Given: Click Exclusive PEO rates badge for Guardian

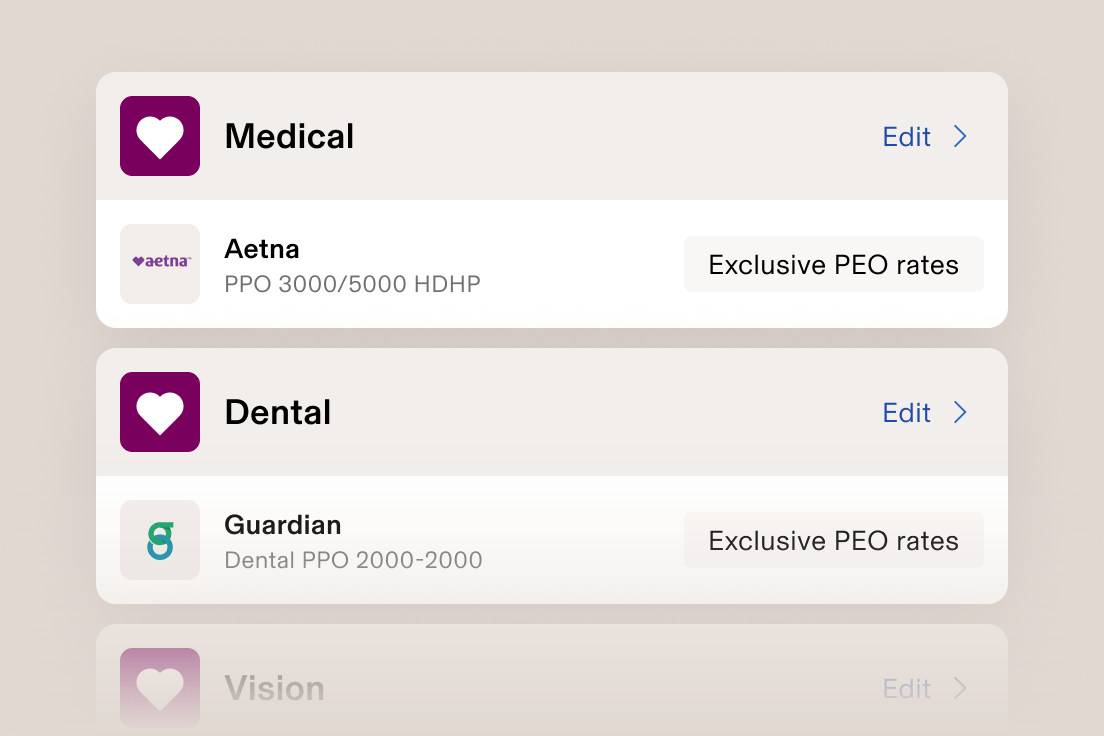Looking at the screenshot, I should tap(833, 541).
